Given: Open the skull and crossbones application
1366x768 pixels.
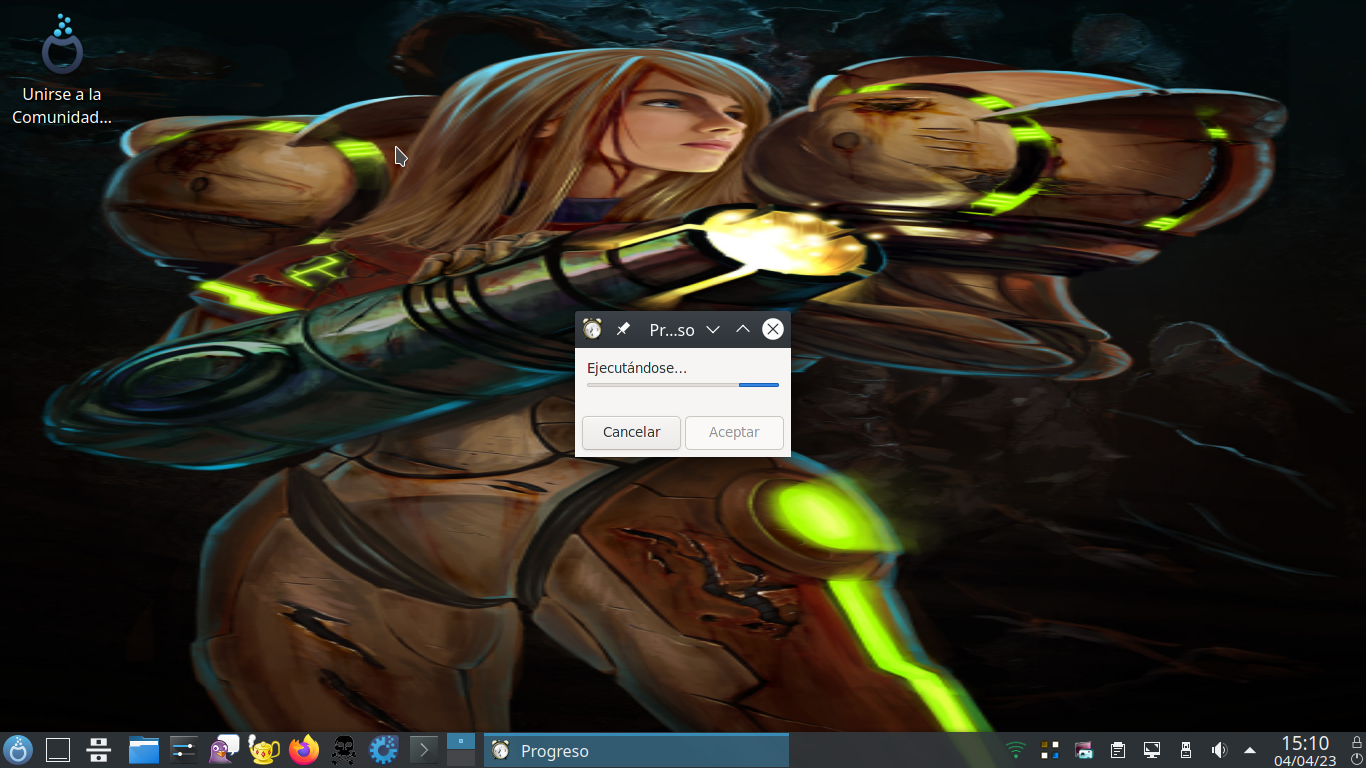Looking at the screenshot, I should (x=344, y=750).
